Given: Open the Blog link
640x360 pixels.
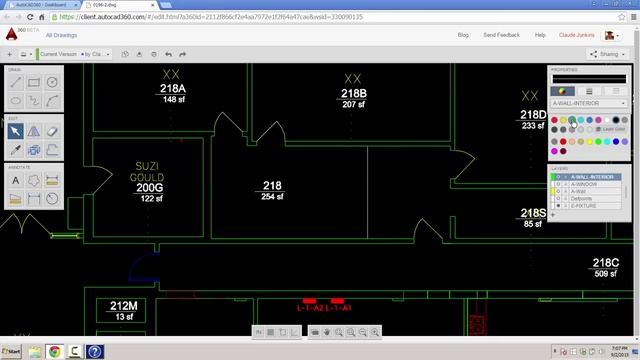Looking at the screenshot, I should pos(463,35).
